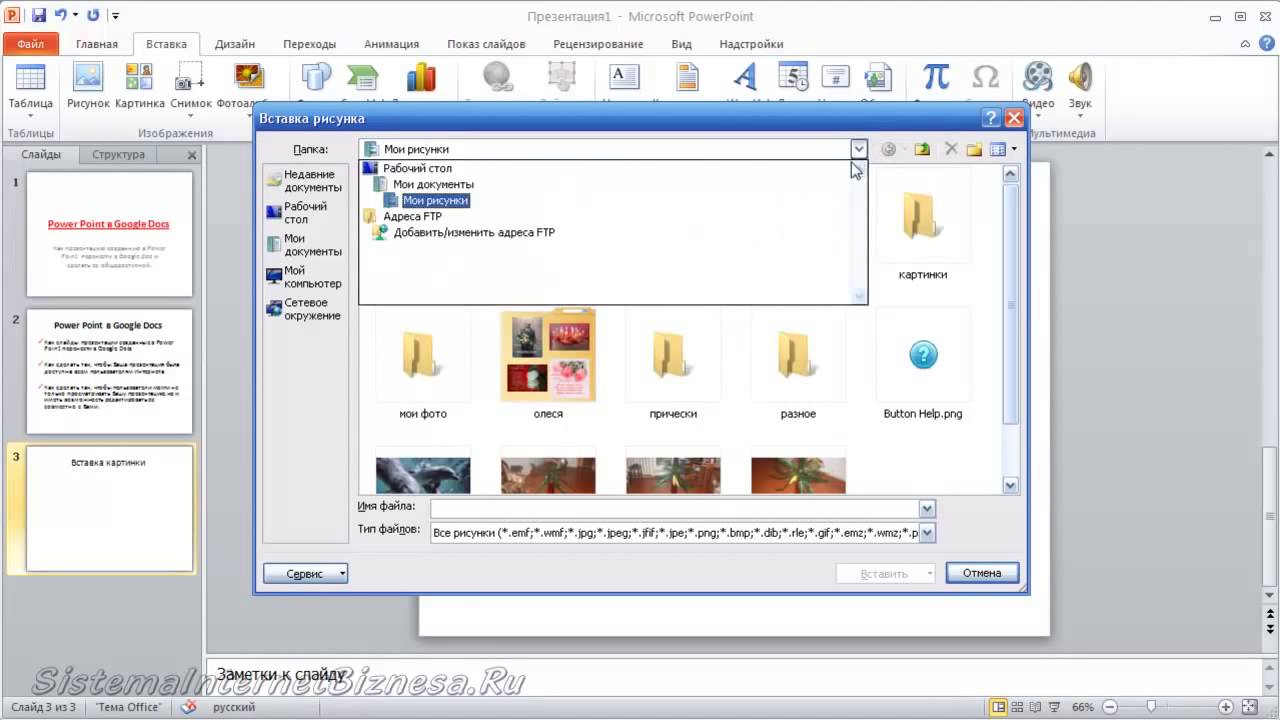Click the Отмена cancel button

982,573
